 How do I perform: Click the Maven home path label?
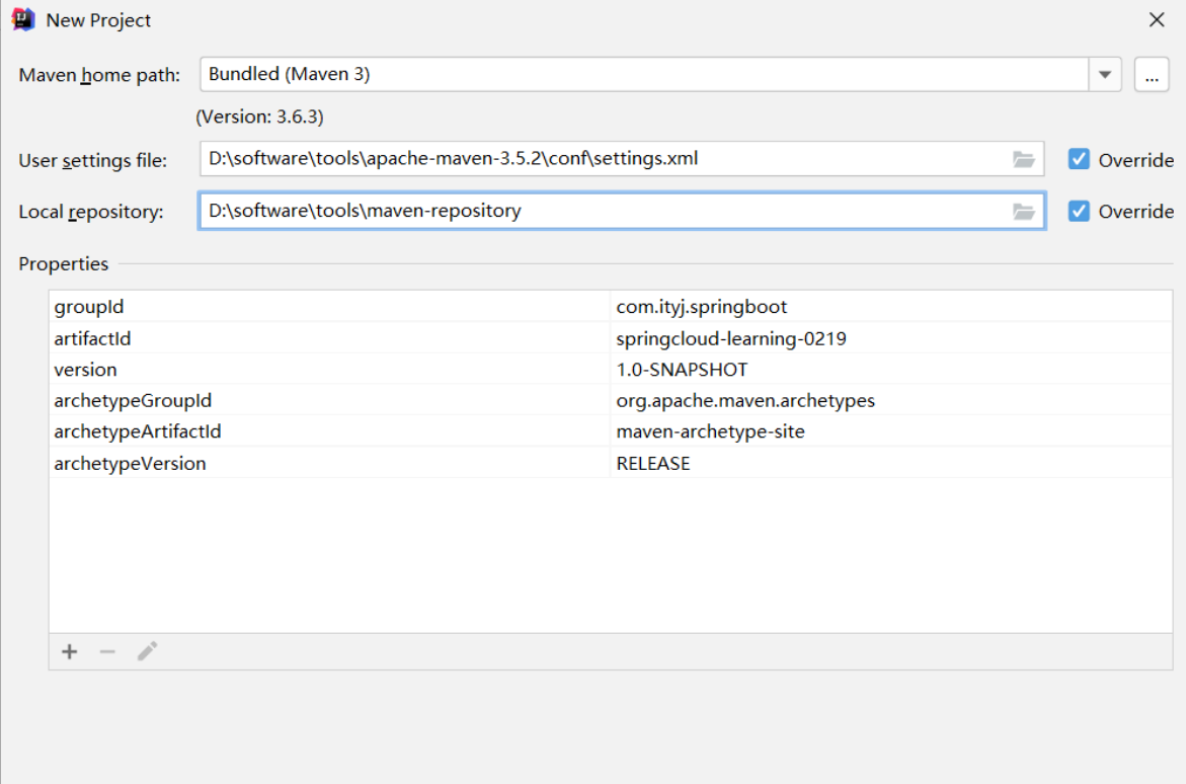pos(100,75)
